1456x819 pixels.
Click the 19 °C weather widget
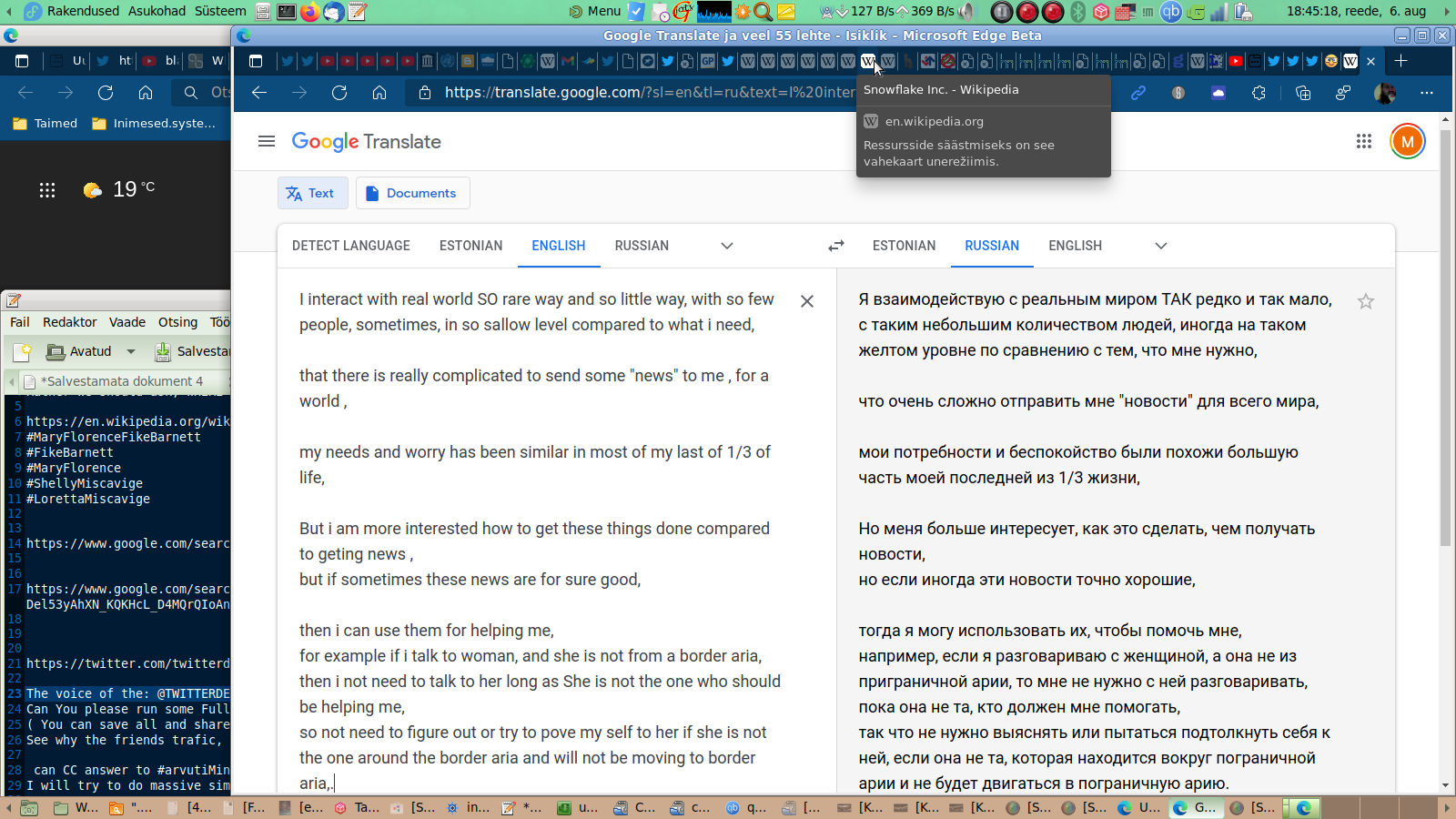click(x=119, y=189)
